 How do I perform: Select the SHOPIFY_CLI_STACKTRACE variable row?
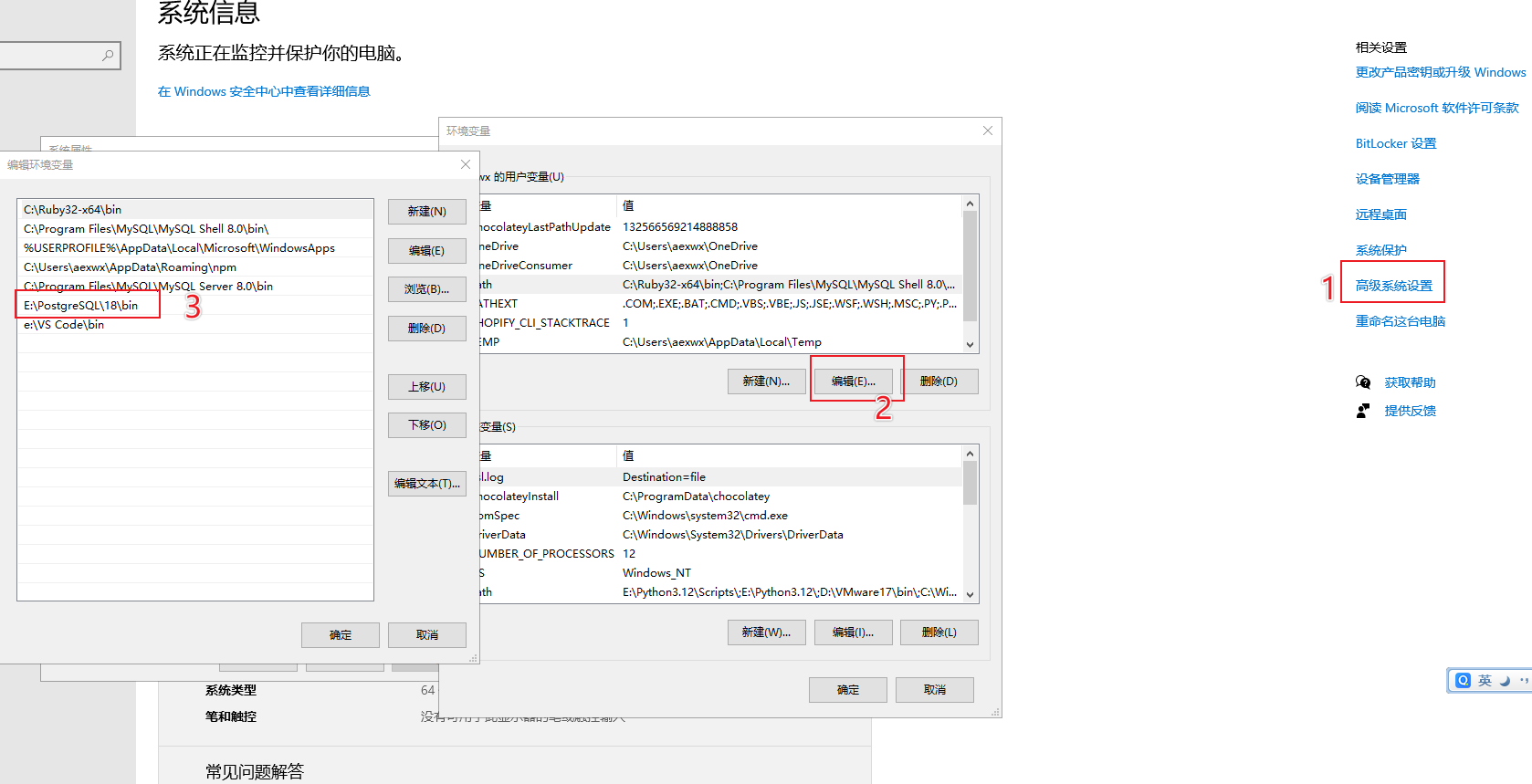coord(720,323)
